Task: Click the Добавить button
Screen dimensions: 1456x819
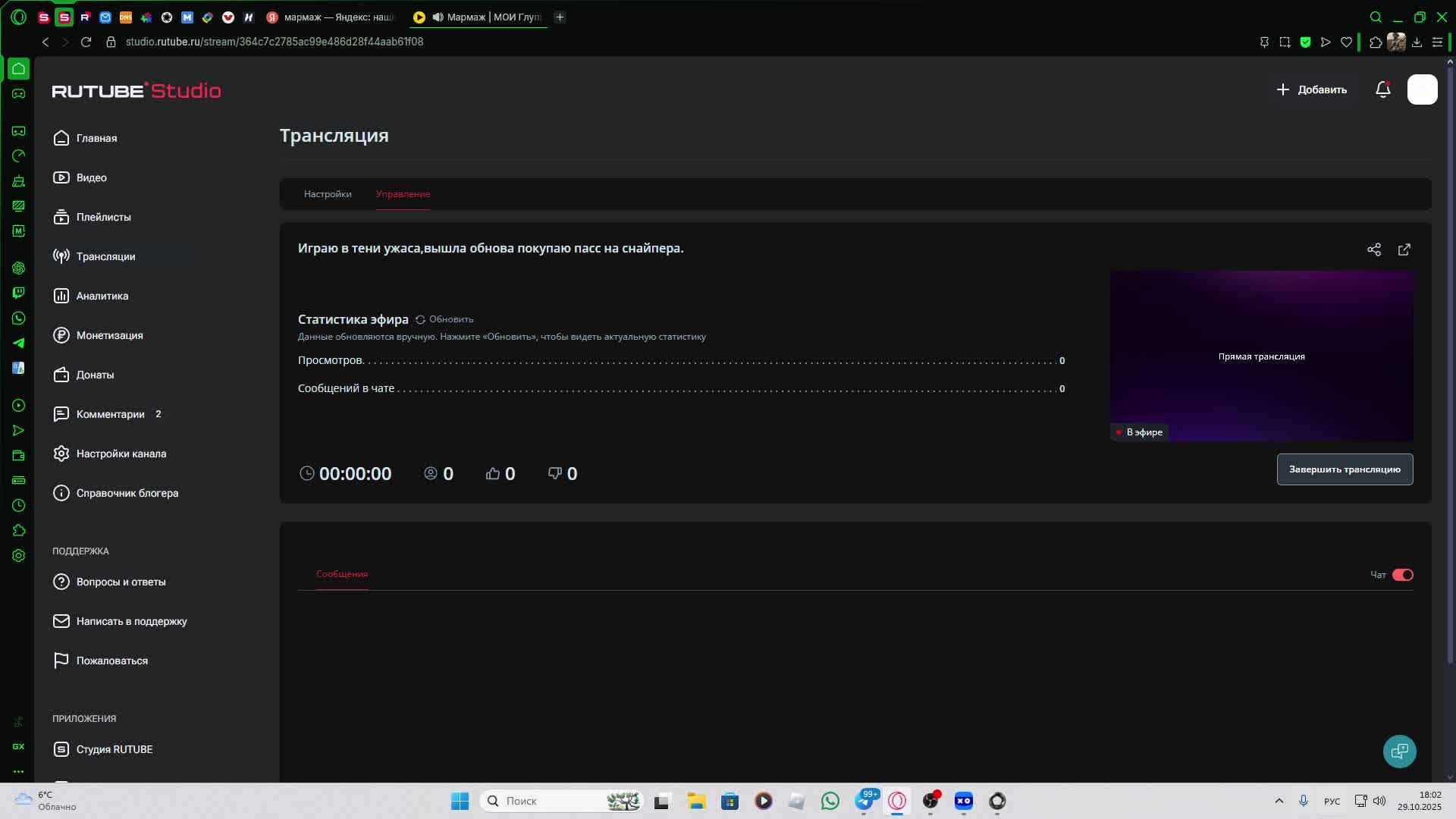Action: 1311,89
